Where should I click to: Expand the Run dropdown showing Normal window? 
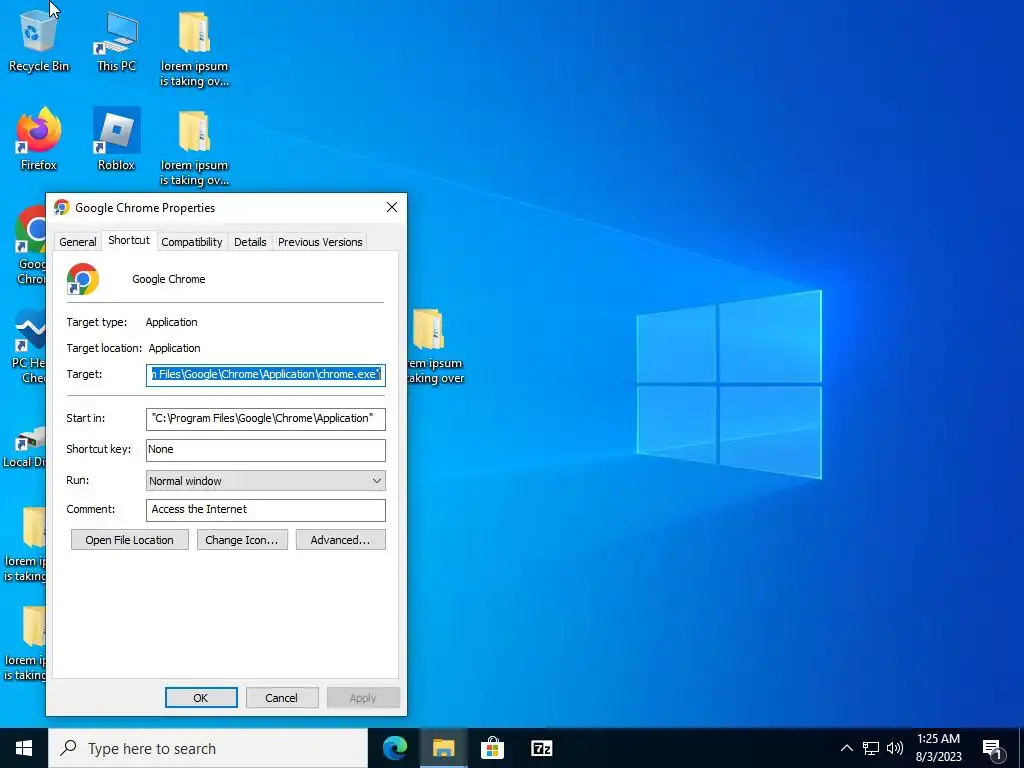pos(266,481)
